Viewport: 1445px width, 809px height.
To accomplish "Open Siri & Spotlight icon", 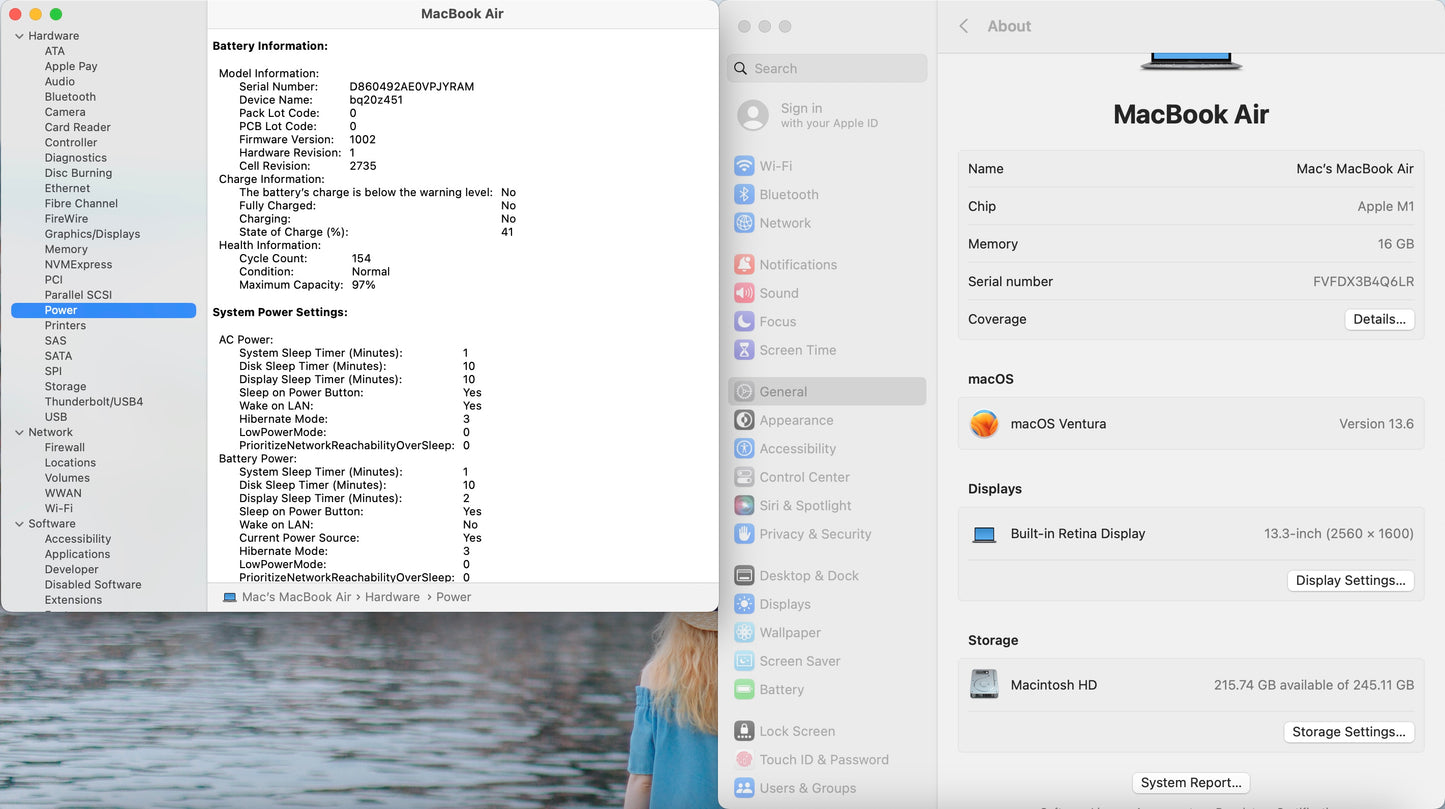I will pyautogui.click(x=744, y=506).
